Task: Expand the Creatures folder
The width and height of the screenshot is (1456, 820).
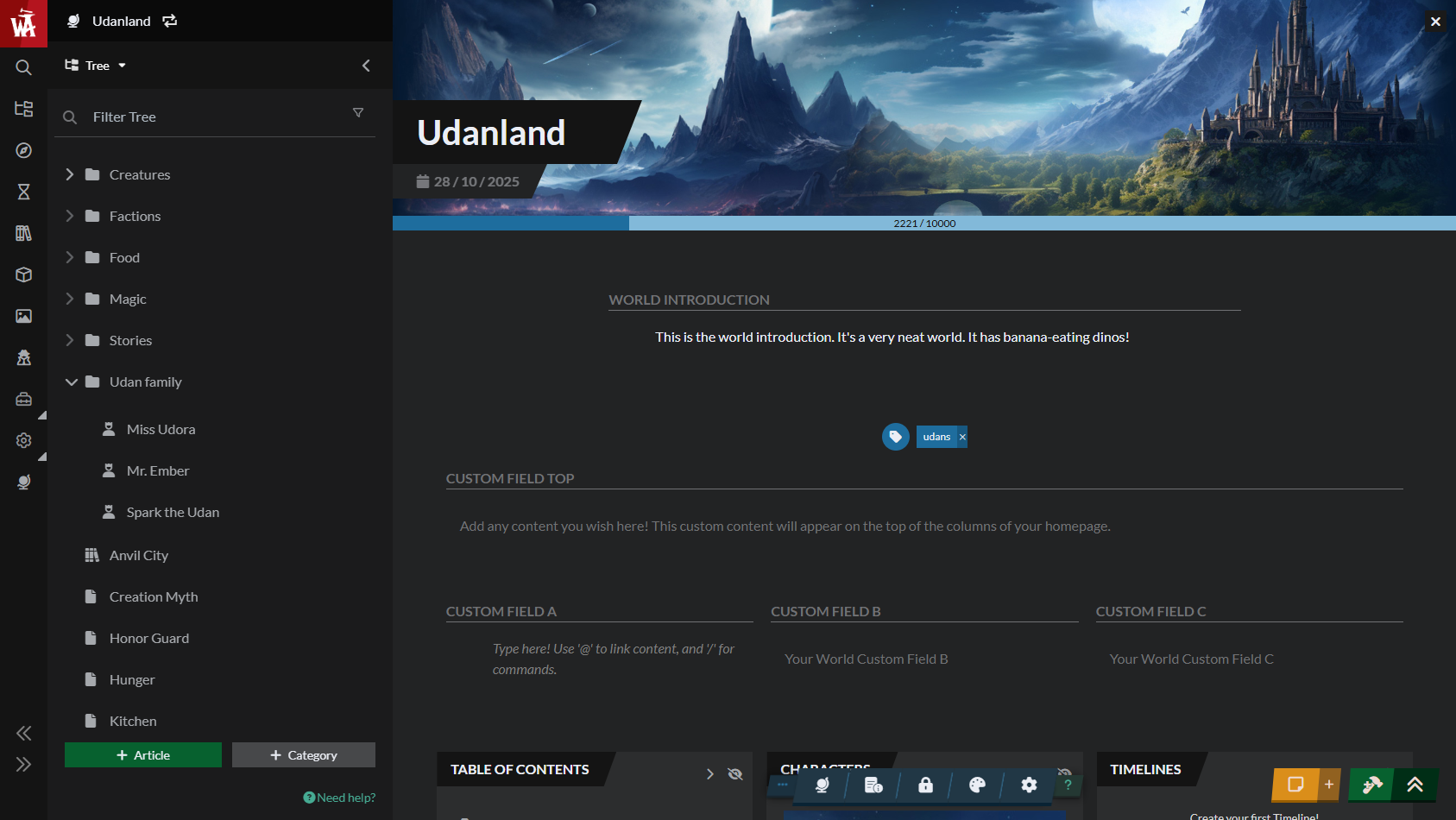Action: tap(70, 174)
